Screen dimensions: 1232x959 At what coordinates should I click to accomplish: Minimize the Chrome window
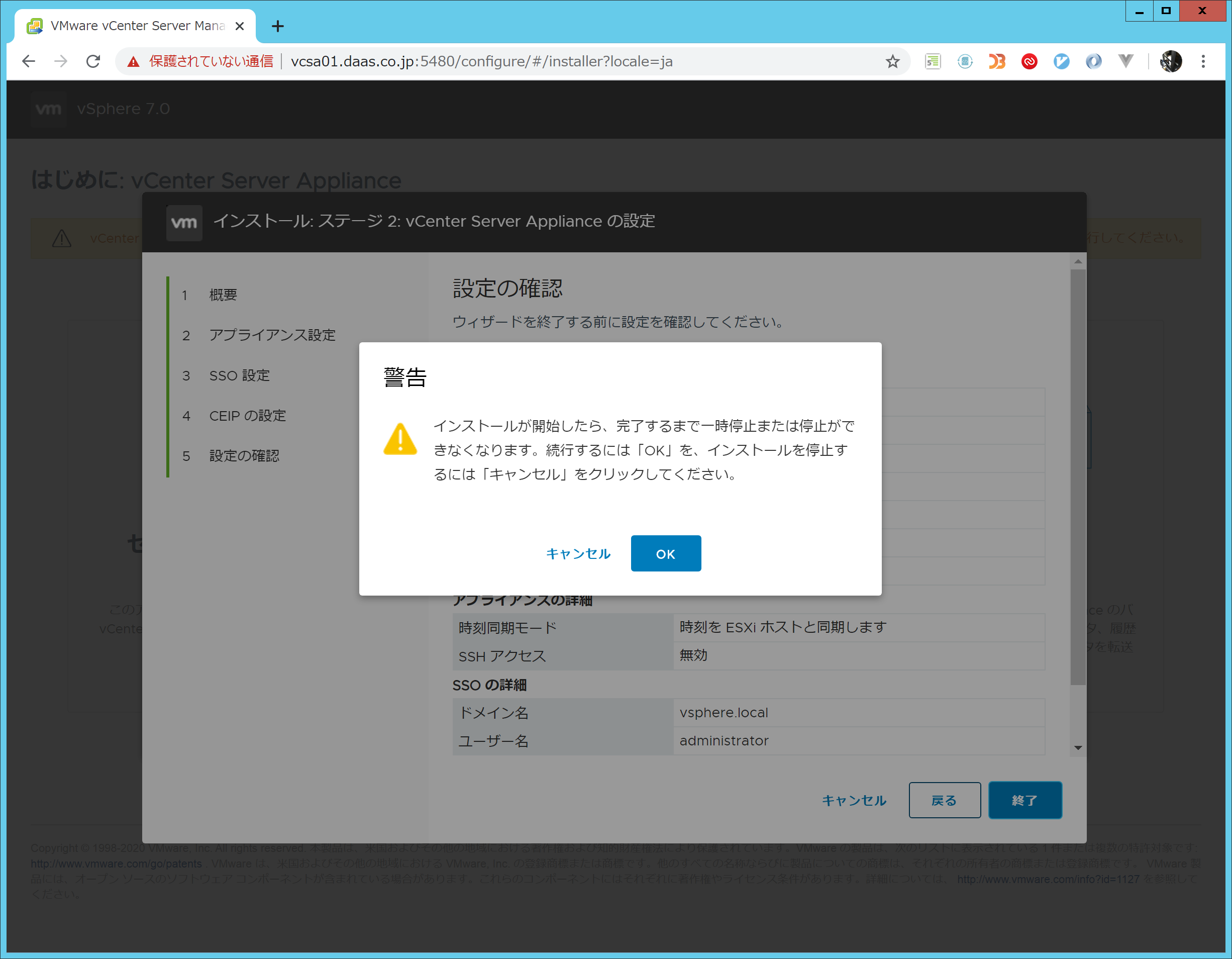[1140, 11]
